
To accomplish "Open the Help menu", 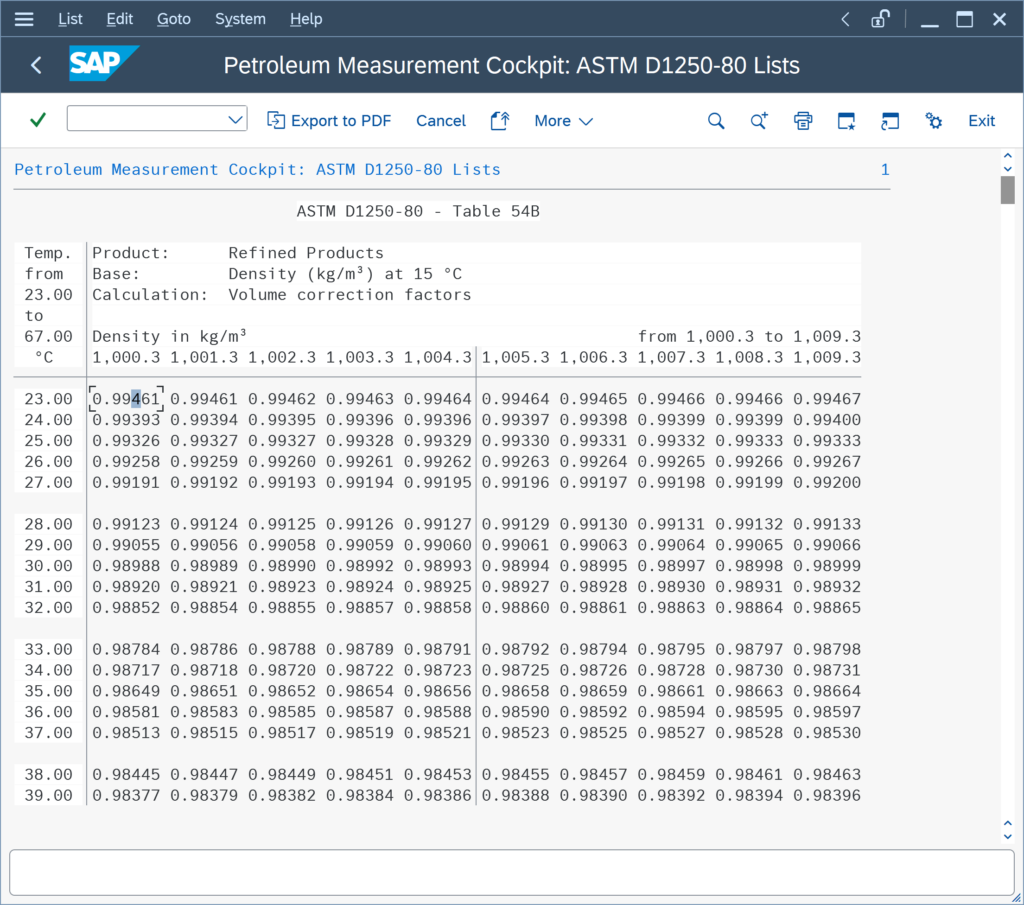I will tap(306, 19).
